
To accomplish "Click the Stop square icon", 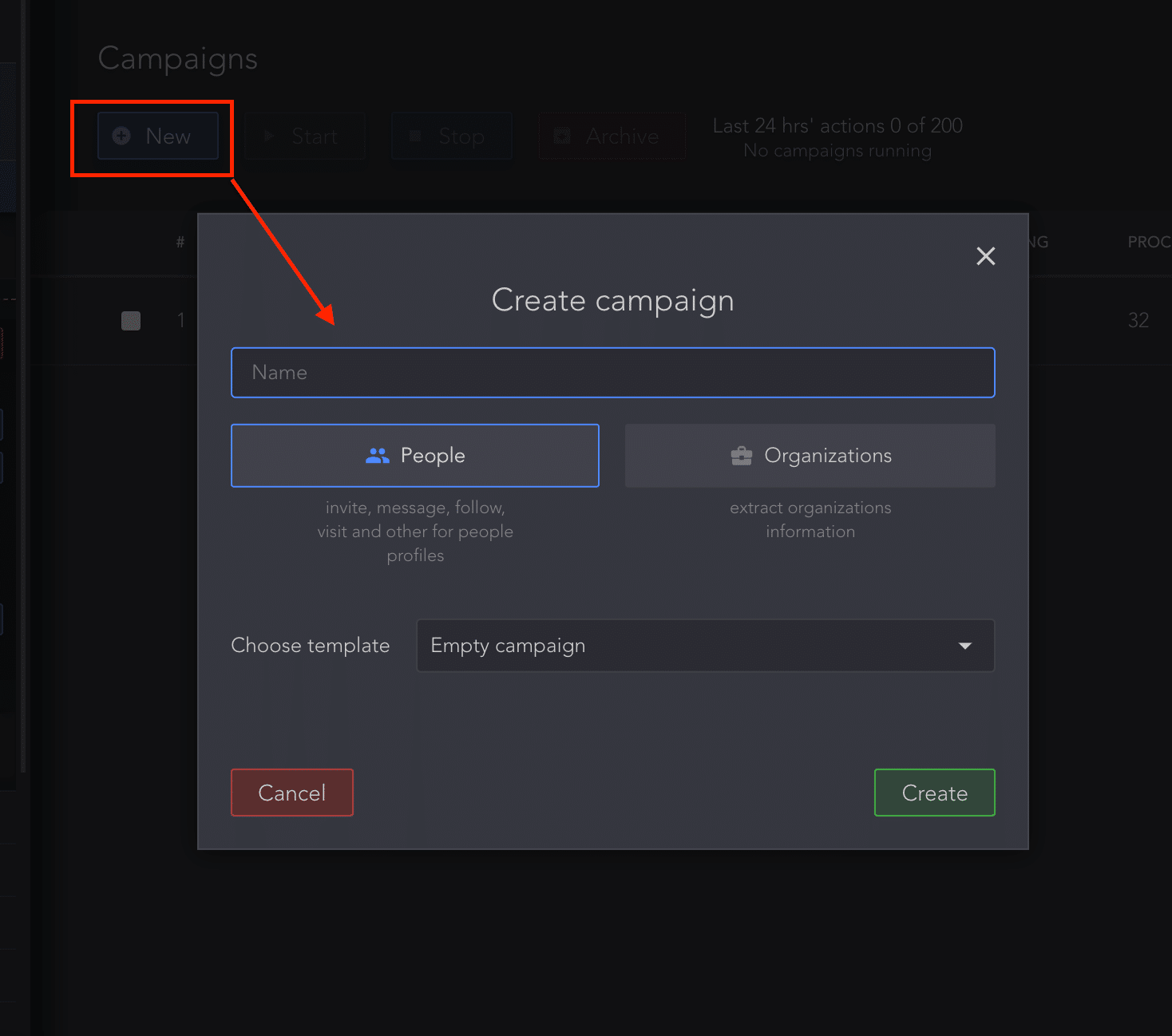I will (x=415, y=136).
